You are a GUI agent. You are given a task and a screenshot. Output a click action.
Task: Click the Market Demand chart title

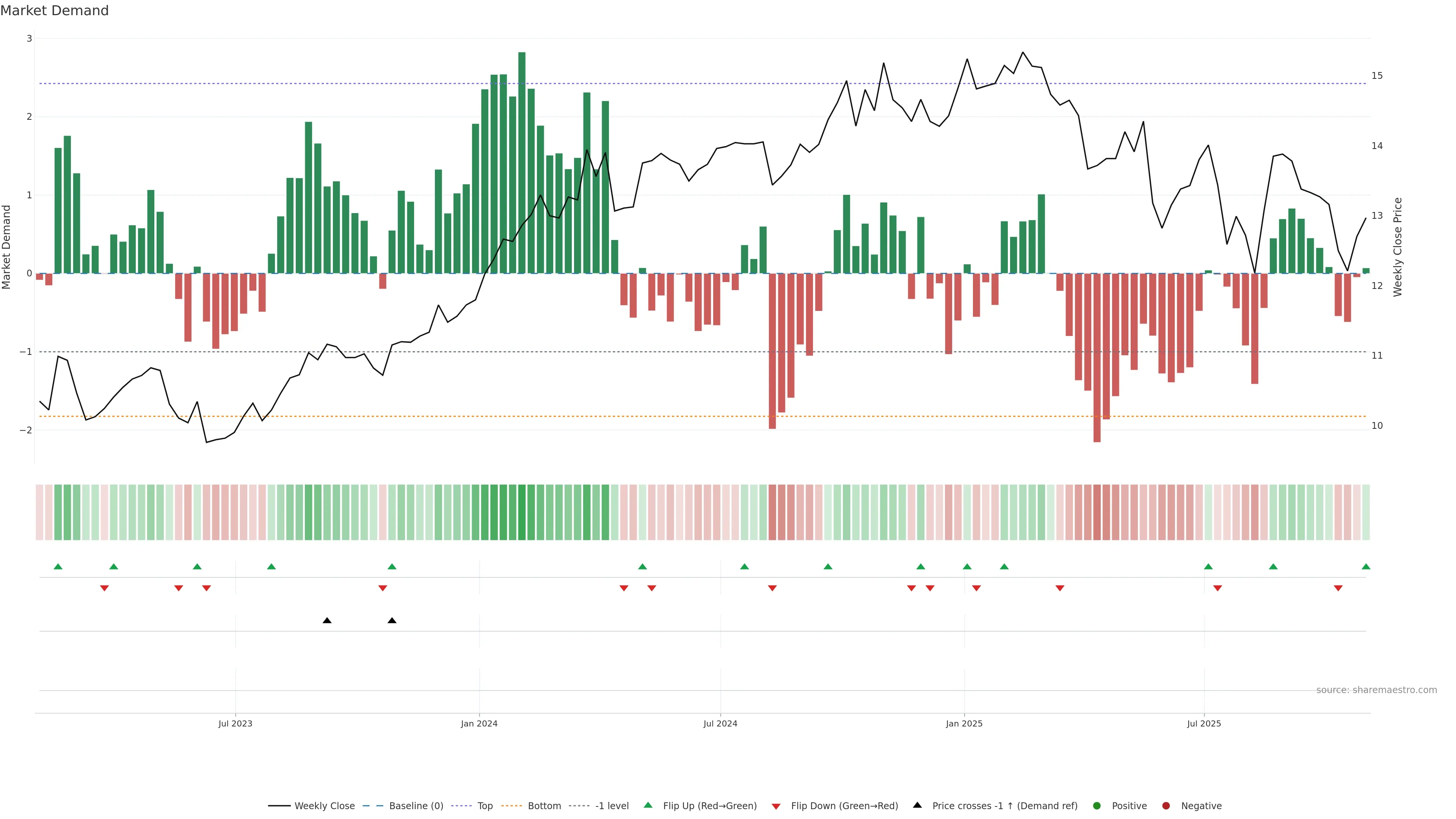click(x=54, y=11)
